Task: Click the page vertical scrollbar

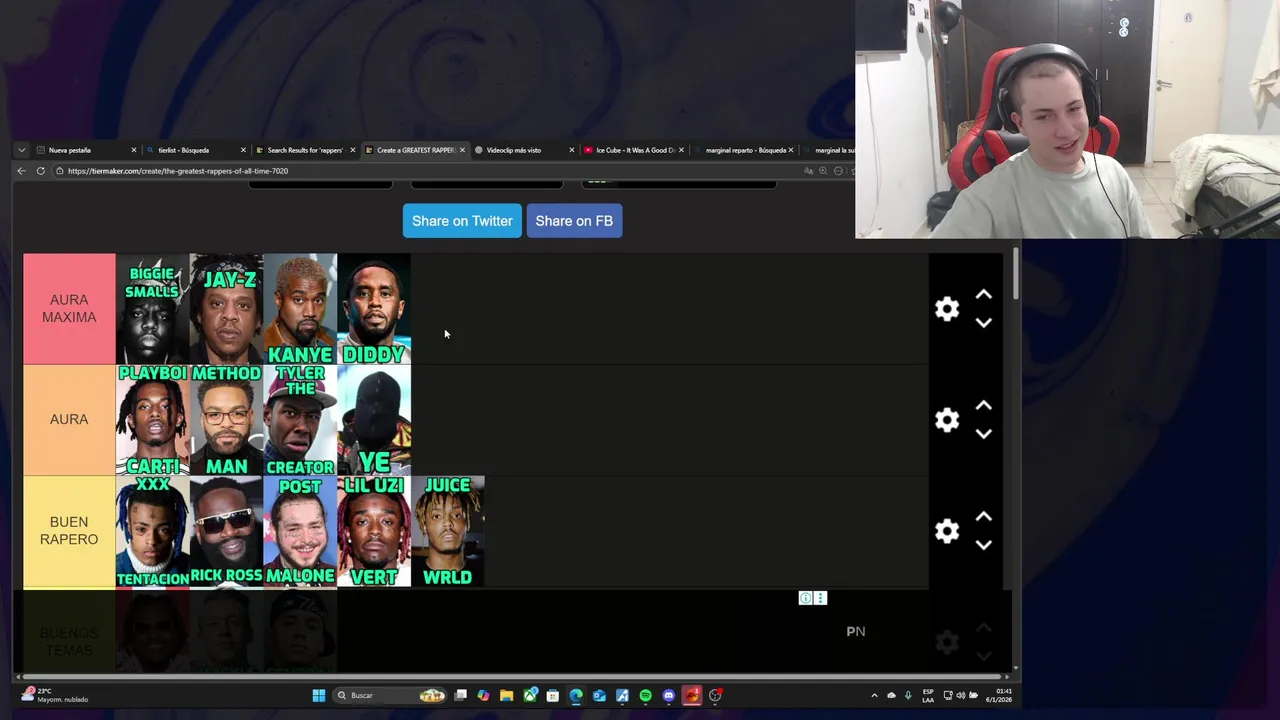Action: pos(1016,273)
